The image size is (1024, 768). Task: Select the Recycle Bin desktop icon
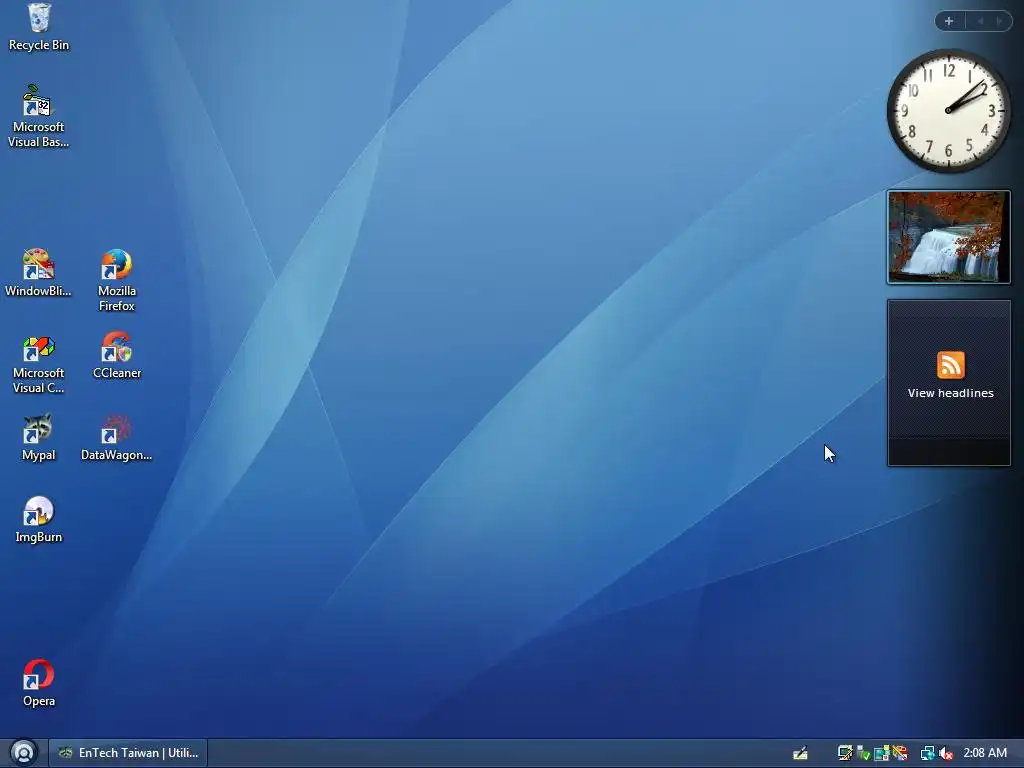[x=39, y=27]
